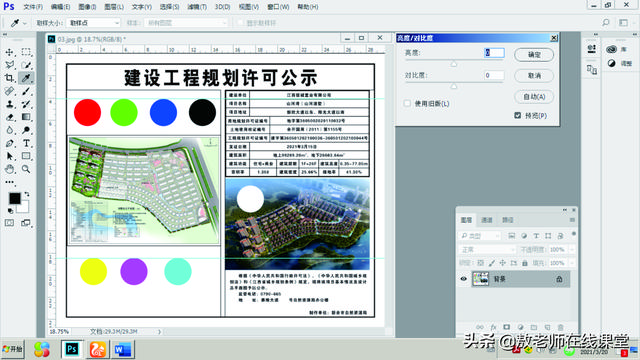Select the Zoom tool
Screen dimensions: 640x360
[26, 169]
